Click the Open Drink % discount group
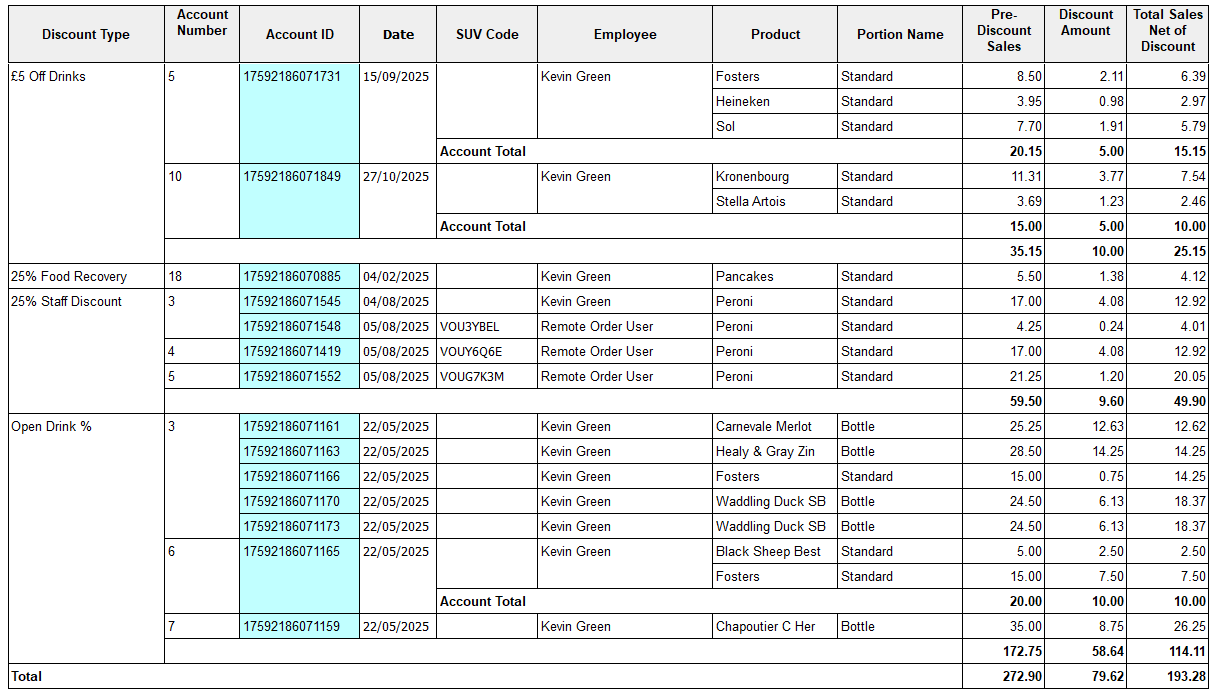 [x=51, y=427]
